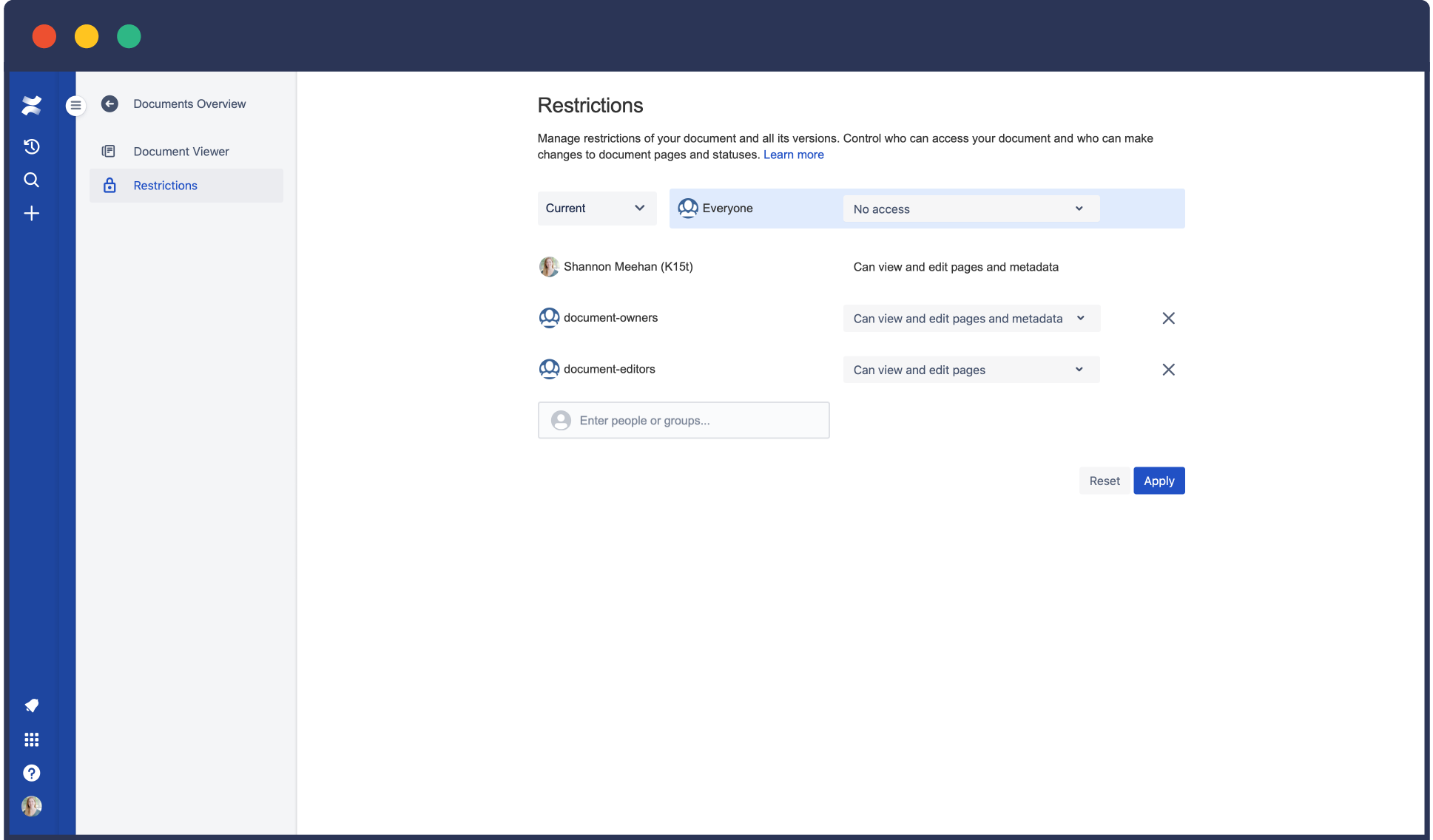This screenshot has width=1433, height=840.
Task: Open the Document Viewer menu item
Action: click(181, 152)
